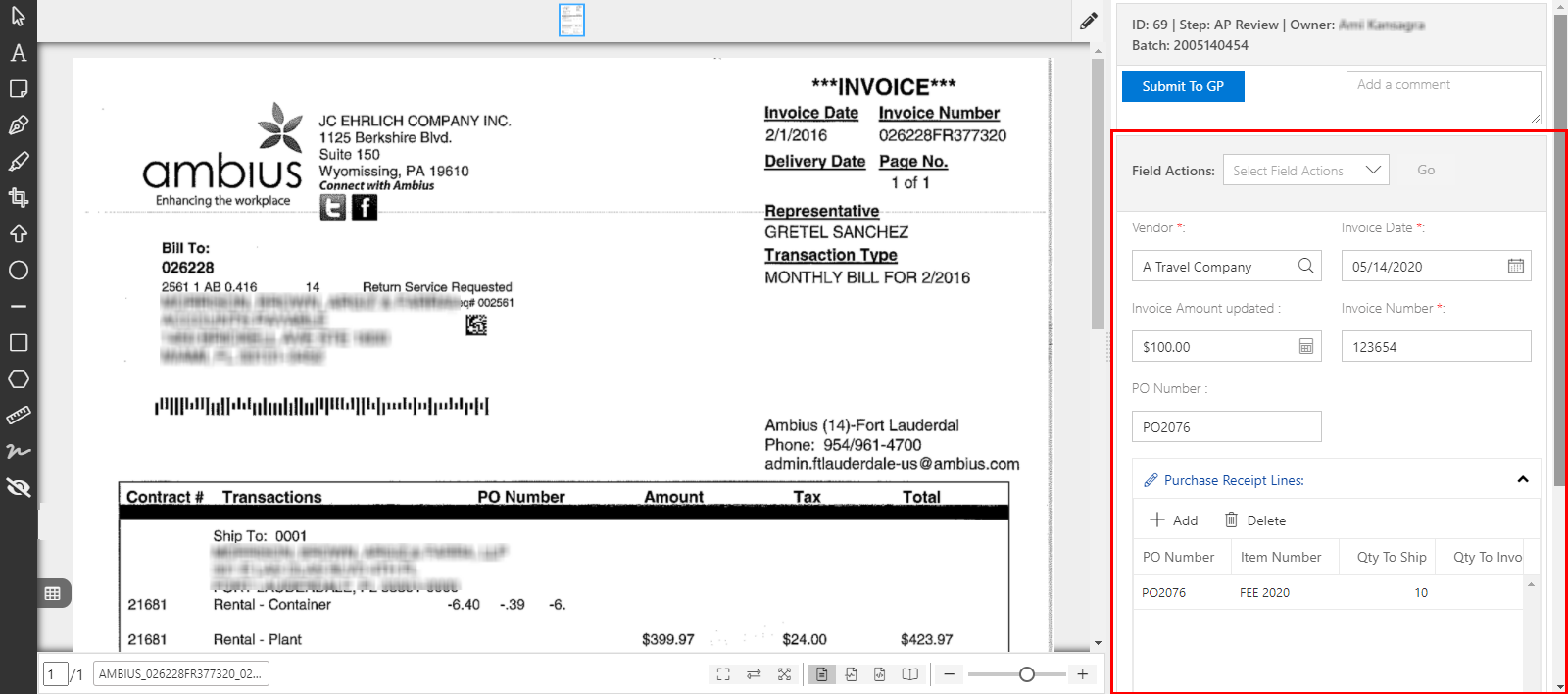The height and width of the screenshot is (694, 1568).
Task: Click Add in the receipt lines toolbar
Action: [x=1174, y=520]
